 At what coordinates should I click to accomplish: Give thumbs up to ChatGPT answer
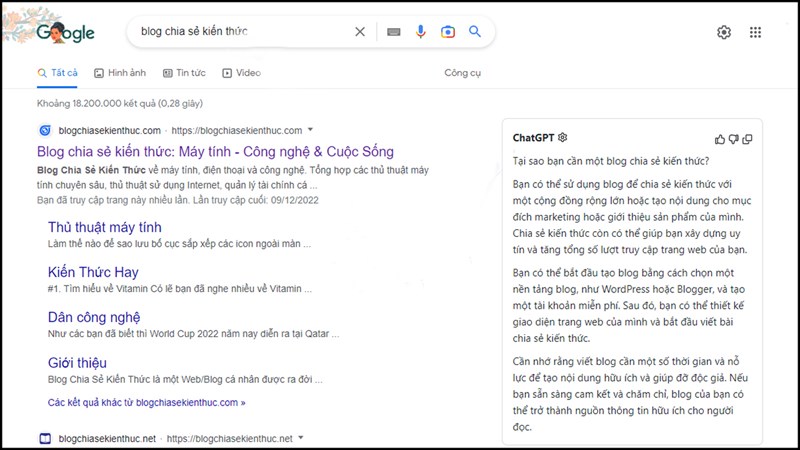tap(720, 139)
